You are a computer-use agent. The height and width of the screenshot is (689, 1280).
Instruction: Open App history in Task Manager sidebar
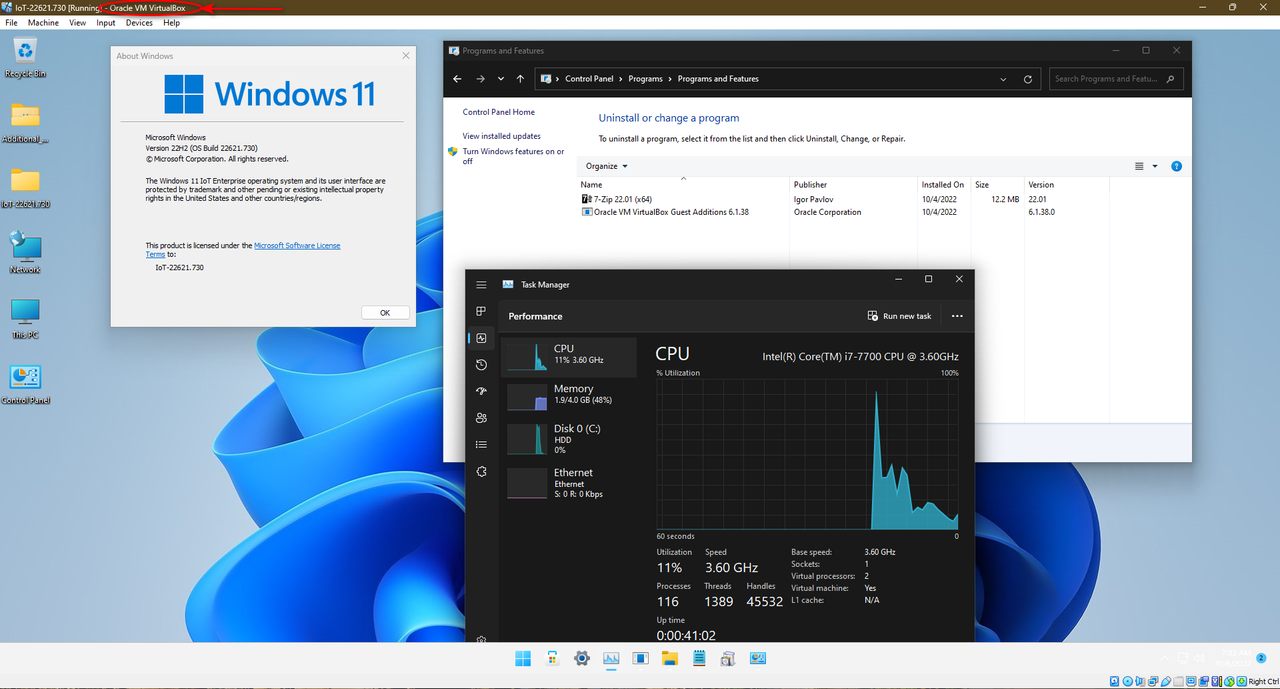481,365
